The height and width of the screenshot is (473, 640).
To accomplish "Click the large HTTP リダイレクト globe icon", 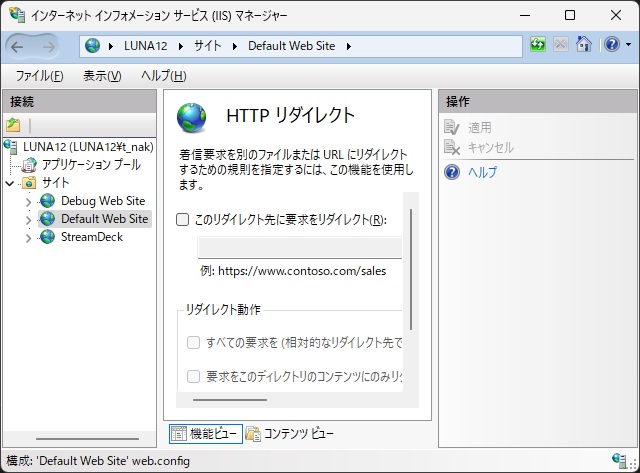I will pos(192,118).
